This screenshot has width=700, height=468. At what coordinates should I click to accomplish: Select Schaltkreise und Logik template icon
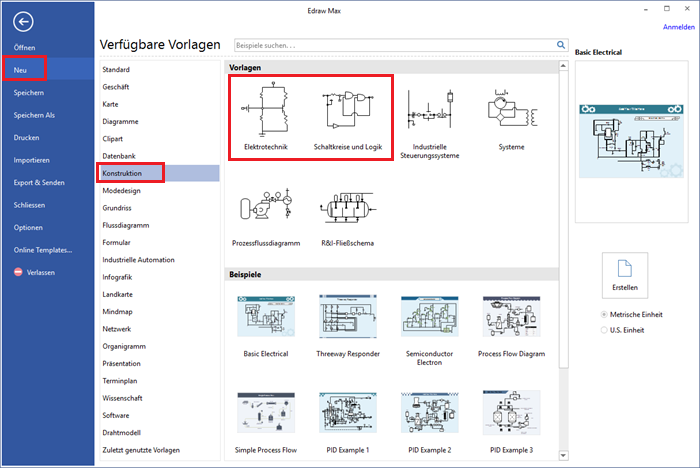click(x=348, y=108)
